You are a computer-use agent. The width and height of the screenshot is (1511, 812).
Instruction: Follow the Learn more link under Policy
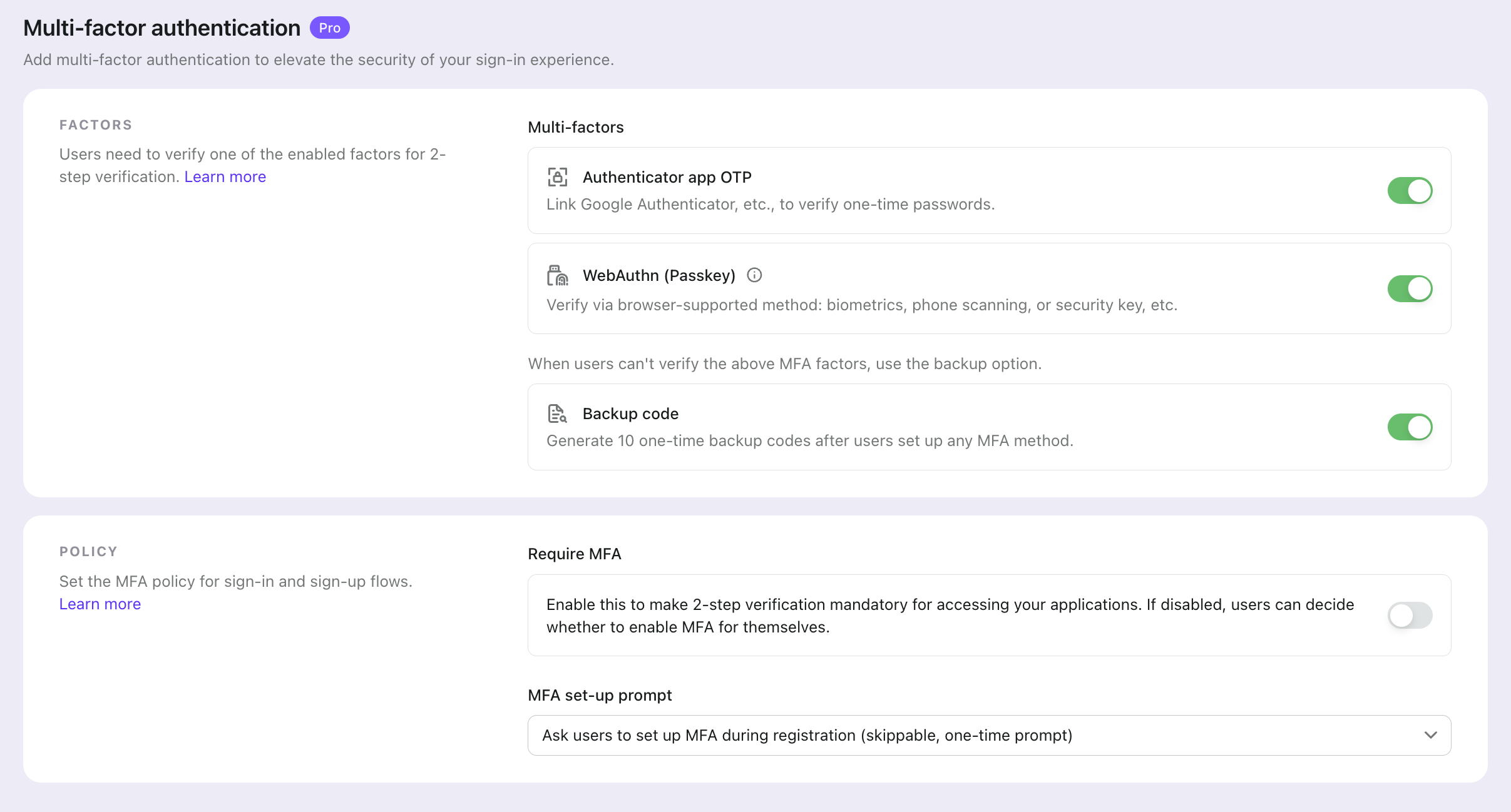[x=100, y=604]
